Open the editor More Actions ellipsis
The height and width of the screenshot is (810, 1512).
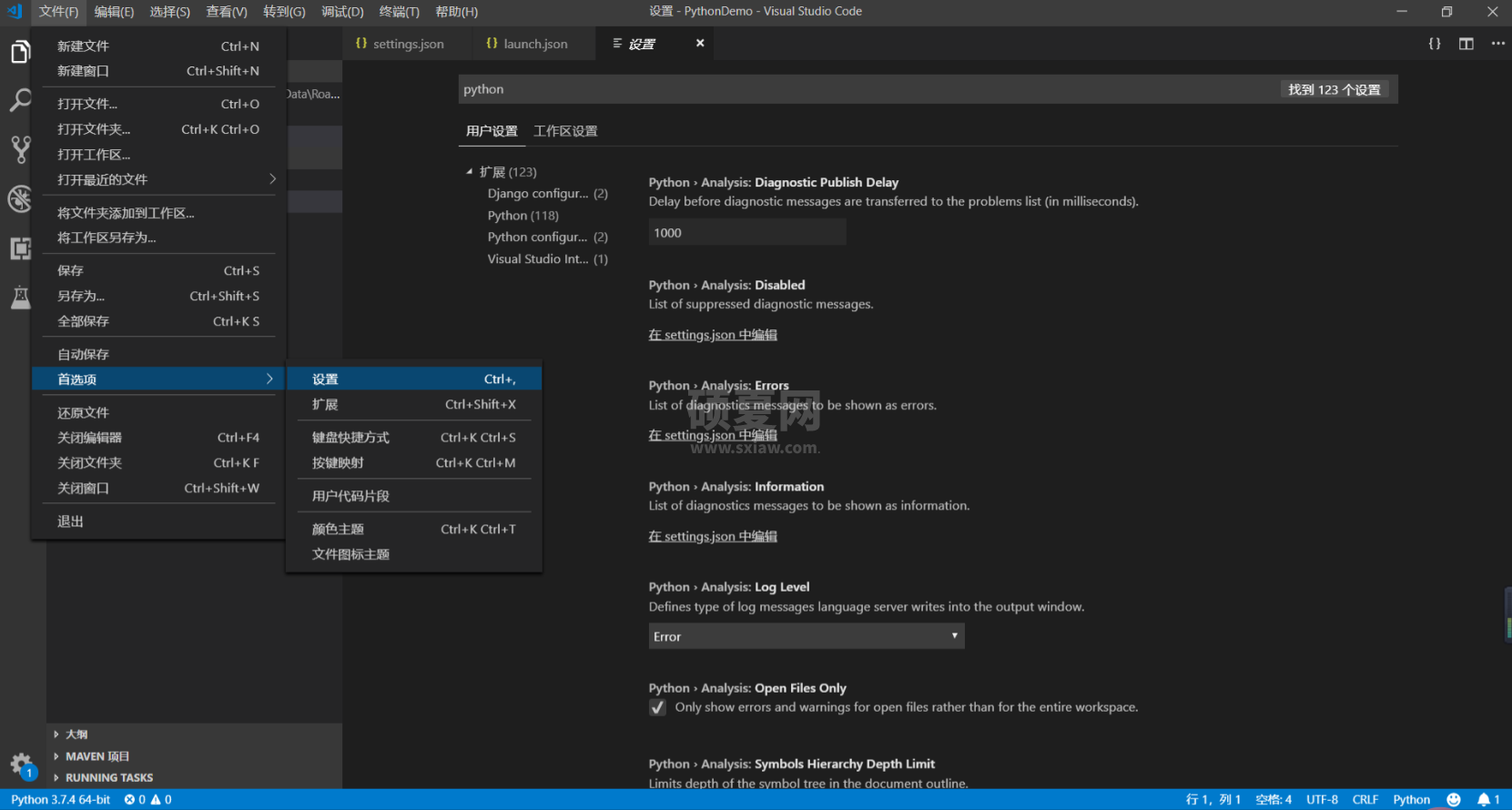click(1498, 44)
